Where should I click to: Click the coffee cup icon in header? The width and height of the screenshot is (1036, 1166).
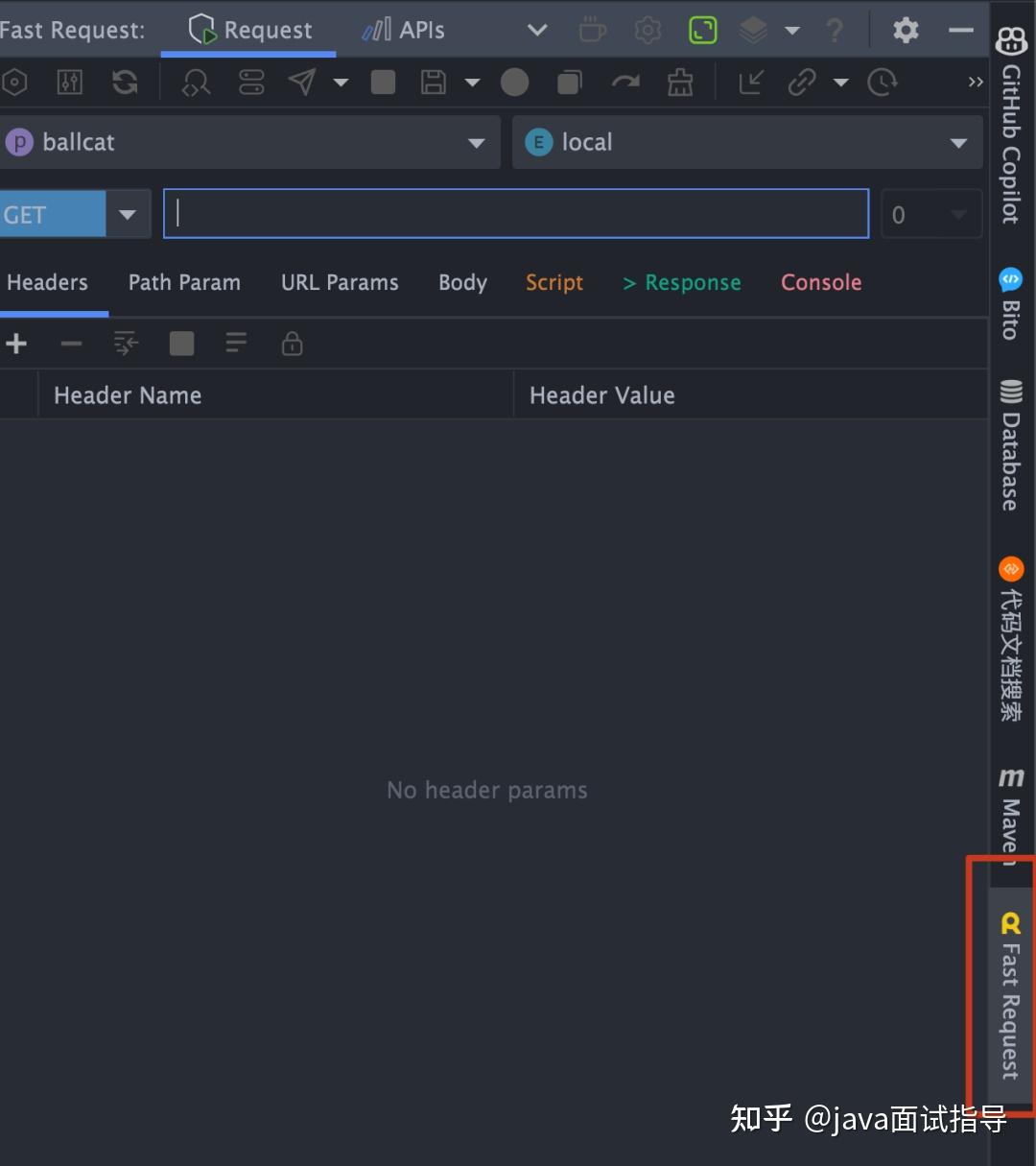[593, 31]
